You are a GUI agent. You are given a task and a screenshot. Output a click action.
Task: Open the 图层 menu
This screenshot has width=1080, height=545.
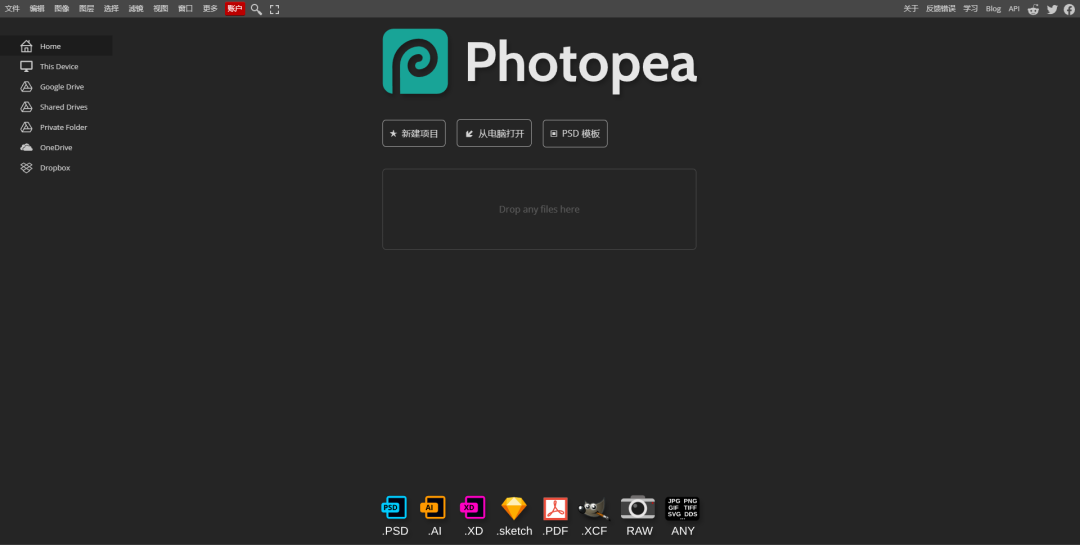[86, 8]
